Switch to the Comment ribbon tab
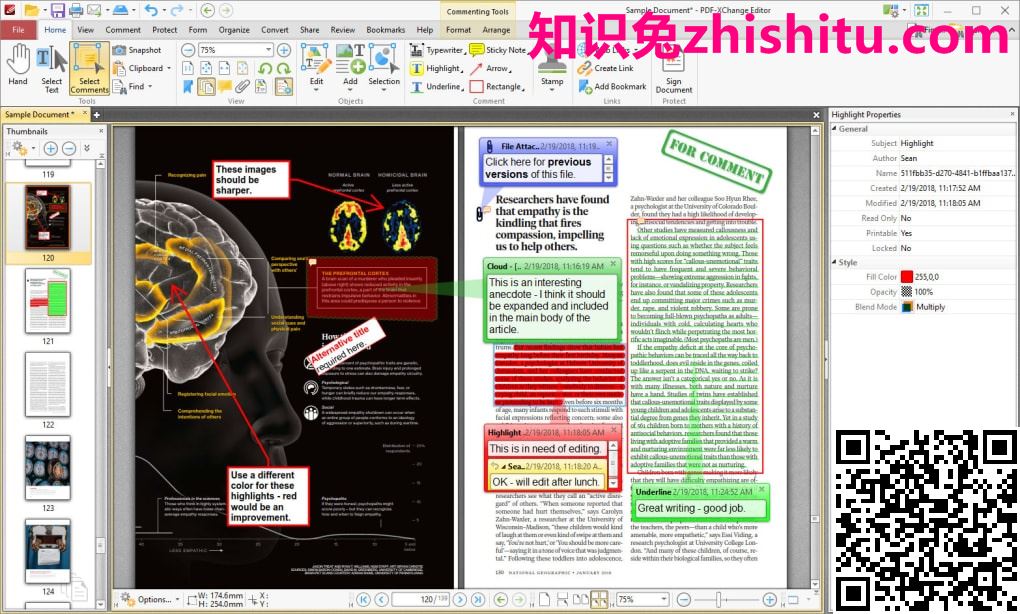 point(123,30)
